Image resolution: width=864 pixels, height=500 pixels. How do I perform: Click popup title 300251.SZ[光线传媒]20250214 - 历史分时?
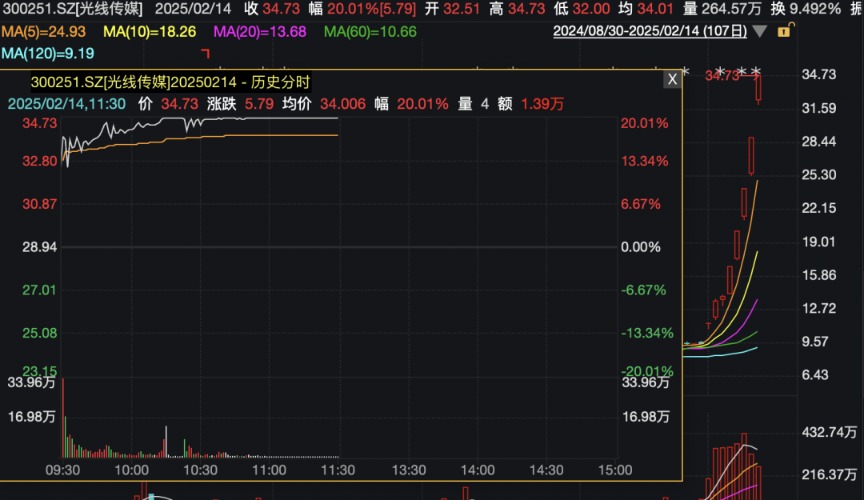tap(170, 83)
